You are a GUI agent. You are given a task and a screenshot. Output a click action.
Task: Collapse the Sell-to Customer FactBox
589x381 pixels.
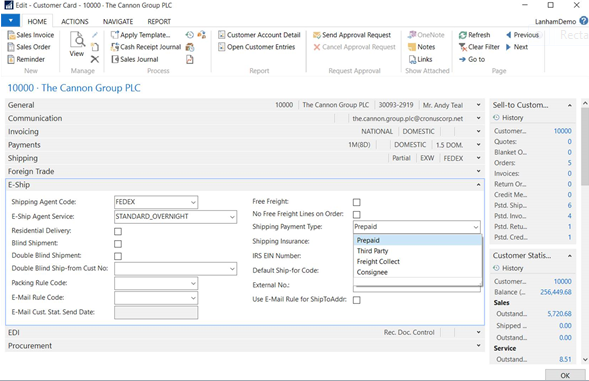(x=570, y=105)
